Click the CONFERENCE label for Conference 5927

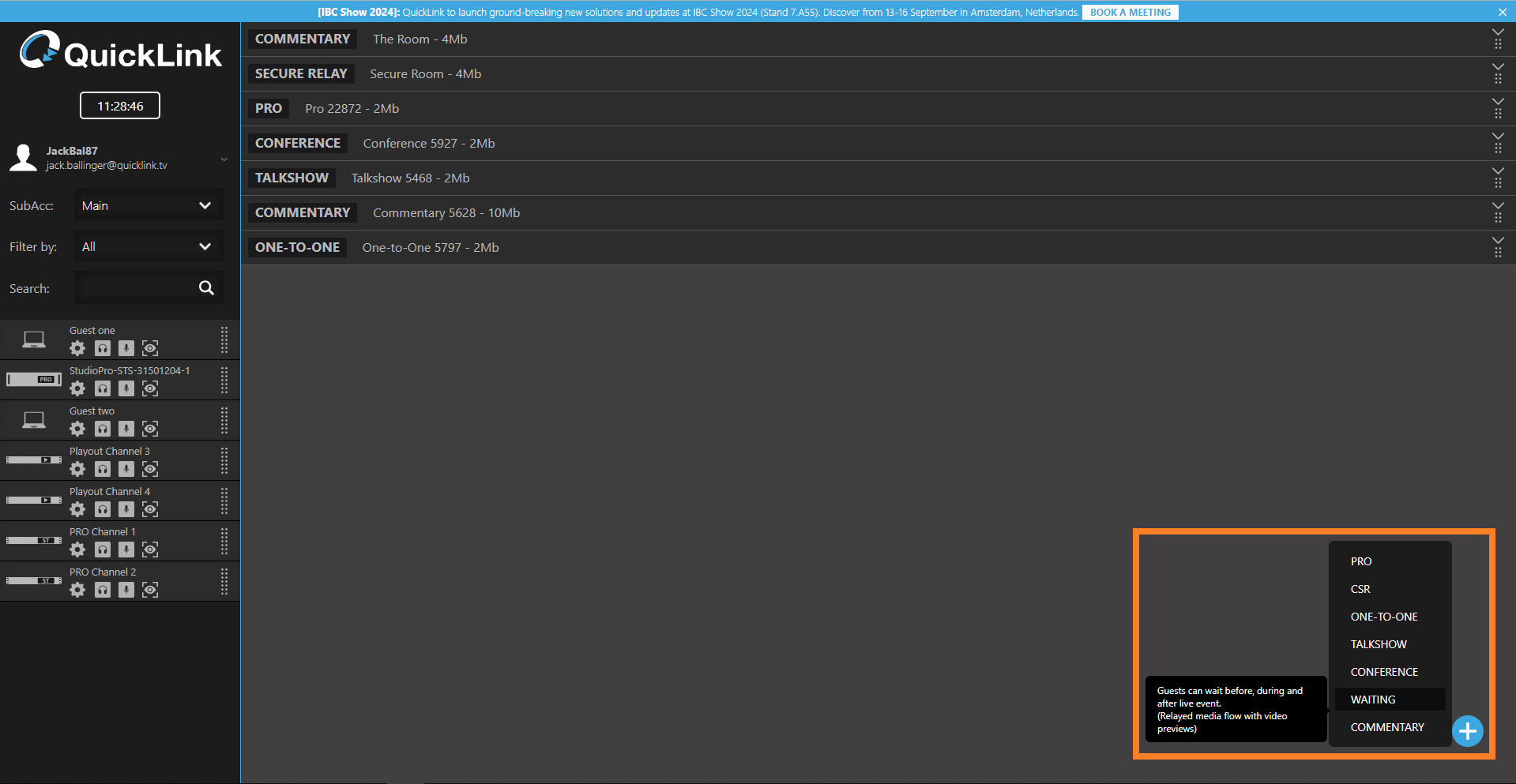click(298, 144)
